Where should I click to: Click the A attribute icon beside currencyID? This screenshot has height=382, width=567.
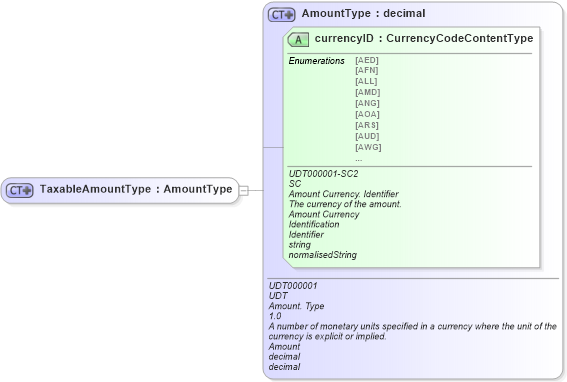click(x=298, y=39)
